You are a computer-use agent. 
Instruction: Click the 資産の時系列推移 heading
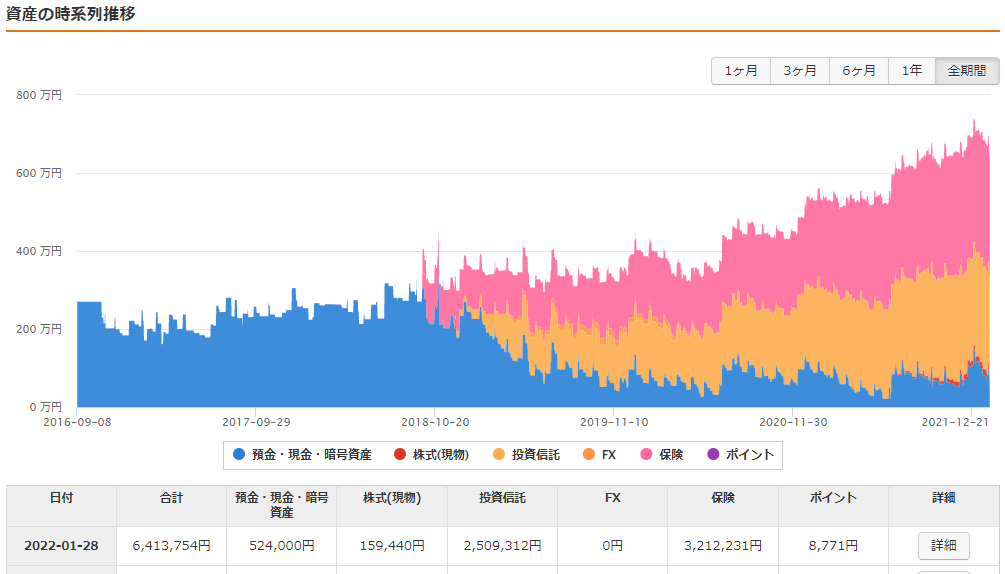click(71, 14)
